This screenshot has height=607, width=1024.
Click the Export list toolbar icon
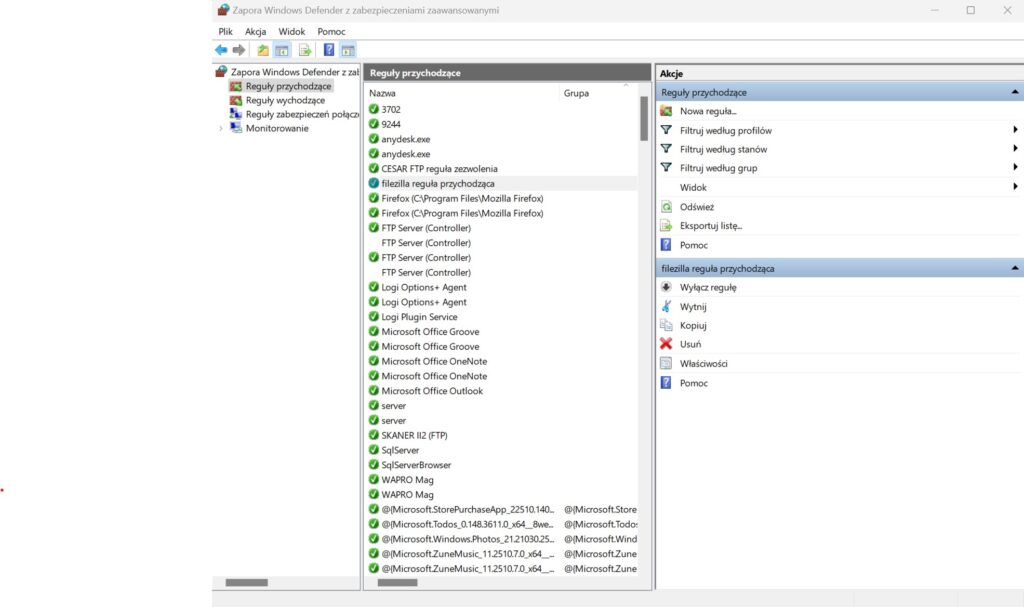305,50
